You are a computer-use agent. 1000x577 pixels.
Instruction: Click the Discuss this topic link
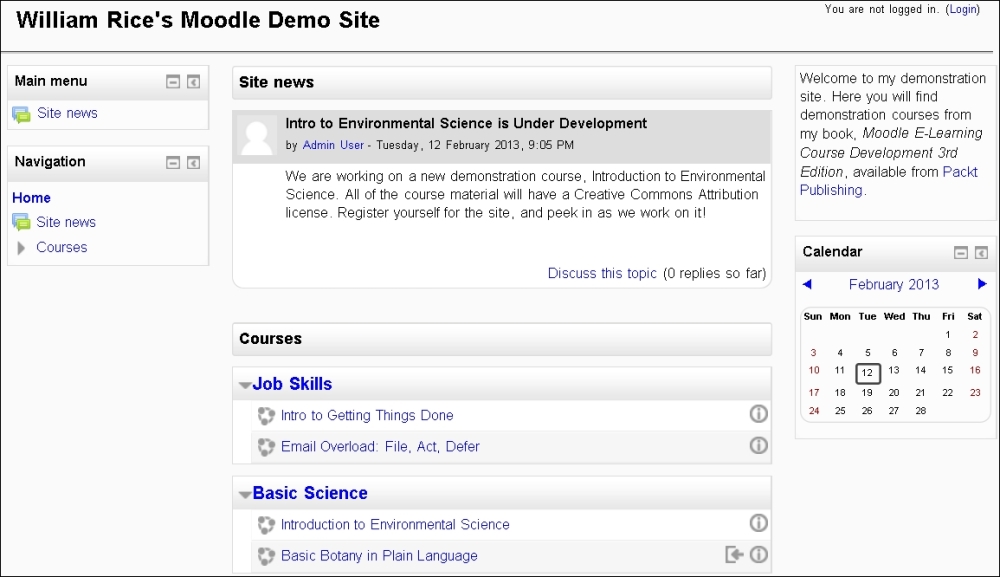click(x=602, y=274)
